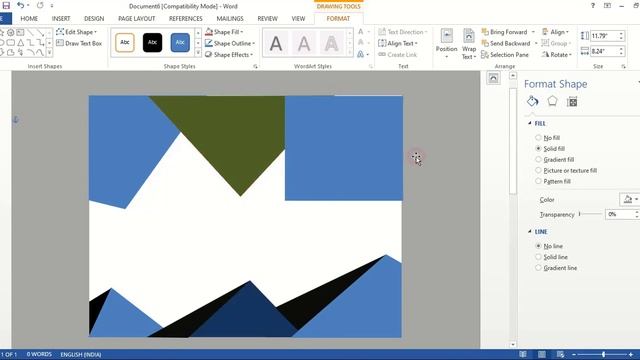Select the Fill & Line icon in Format Shape
This screenshot has height=360, width=640.
[x=532, y=101]
